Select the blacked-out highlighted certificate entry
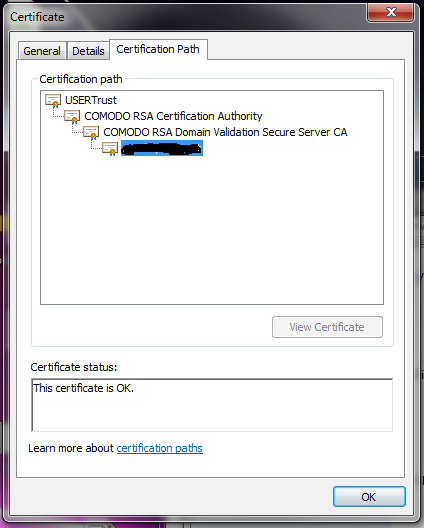The height and width of the screenshot is (528, 424). pos(162,148)
